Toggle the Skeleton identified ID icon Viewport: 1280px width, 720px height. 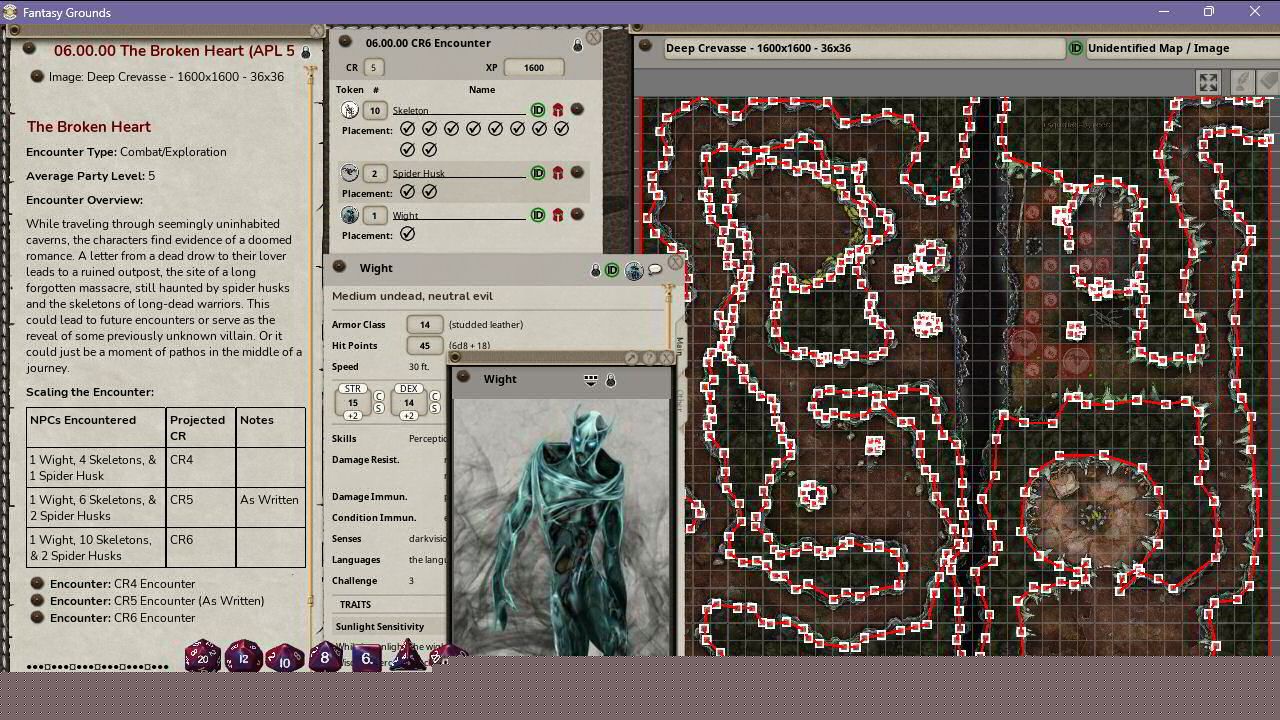tap(538, 110)
